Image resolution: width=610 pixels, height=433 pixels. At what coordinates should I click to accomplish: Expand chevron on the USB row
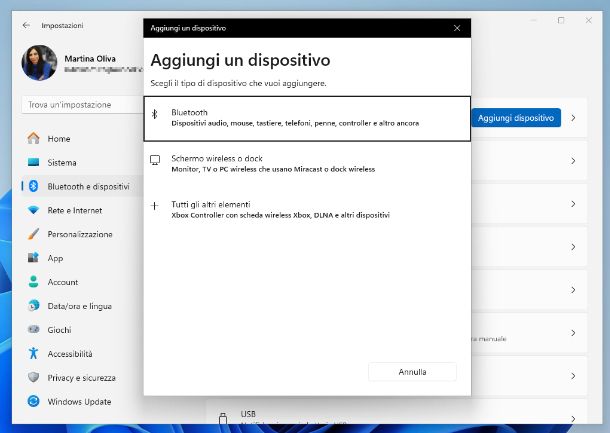tap(573, 419)
